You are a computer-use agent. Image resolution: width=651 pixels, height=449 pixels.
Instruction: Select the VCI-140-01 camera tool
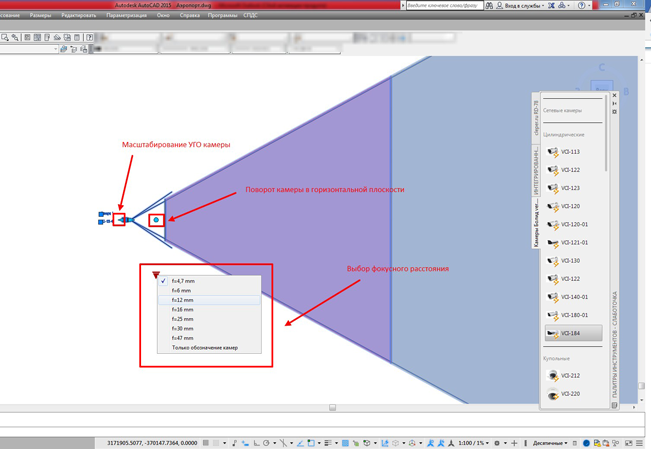point(573,297)
